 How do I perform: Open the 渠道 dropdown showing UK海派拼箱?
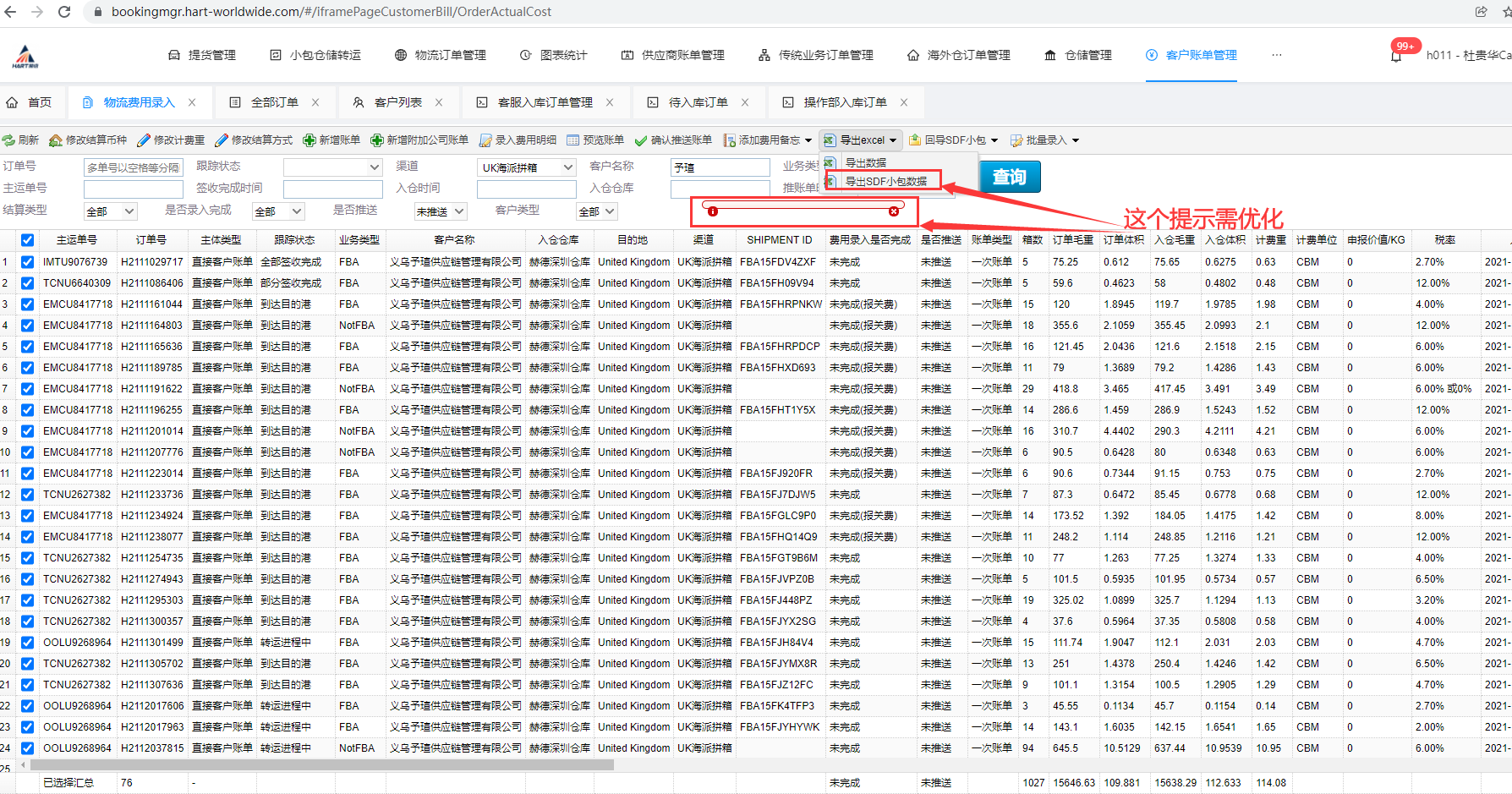click(x=526, y=167)
